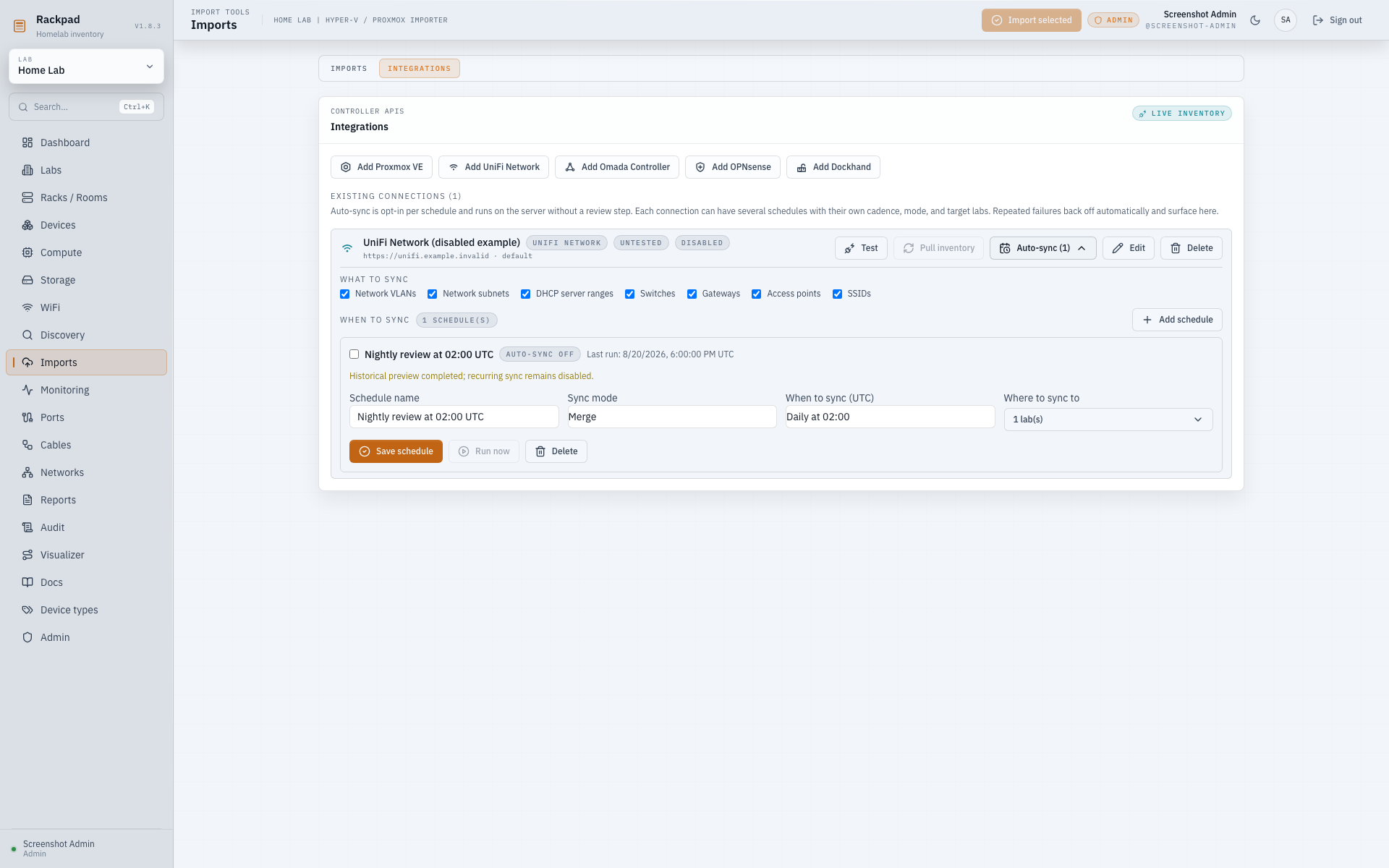Enable the Nightly review schedule checkbox
Viewport: 1389px width, 868px height.
coord(354,354)
